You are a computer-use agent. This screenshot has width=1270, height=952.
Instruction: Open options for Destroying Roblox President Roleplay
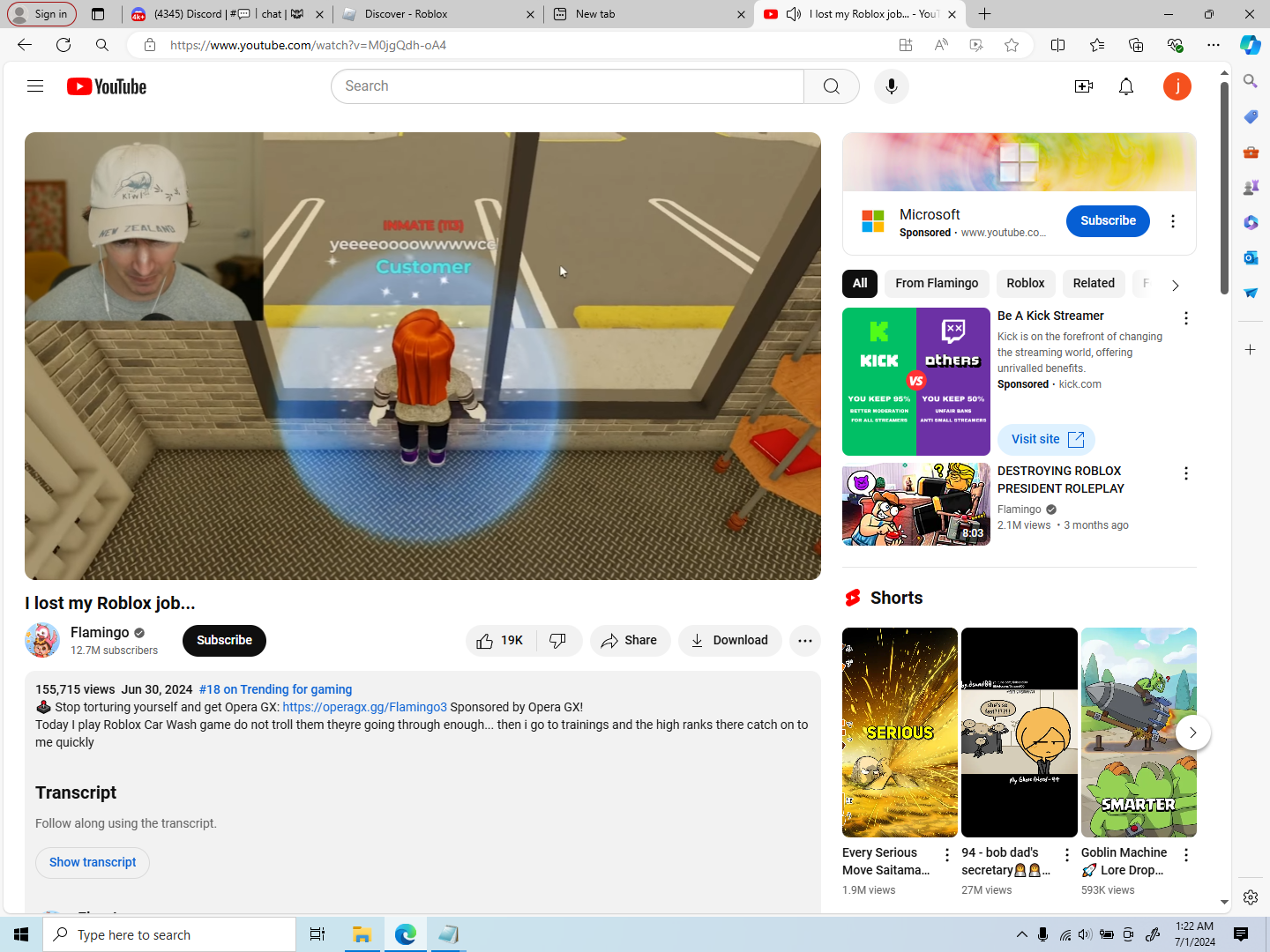(x=1186, y=473)
